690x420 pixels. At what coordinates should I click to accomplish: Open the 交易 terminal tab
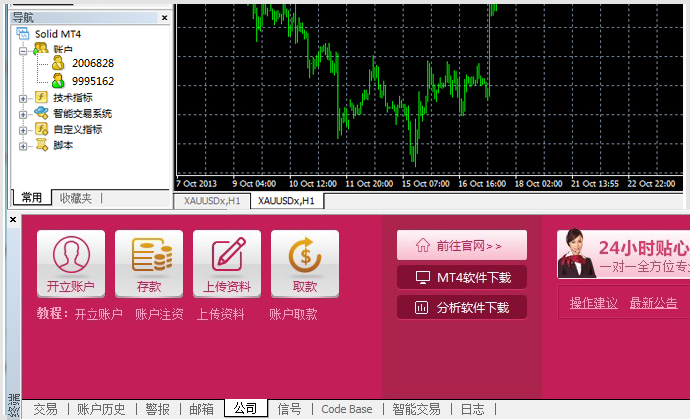click(45, 409)
